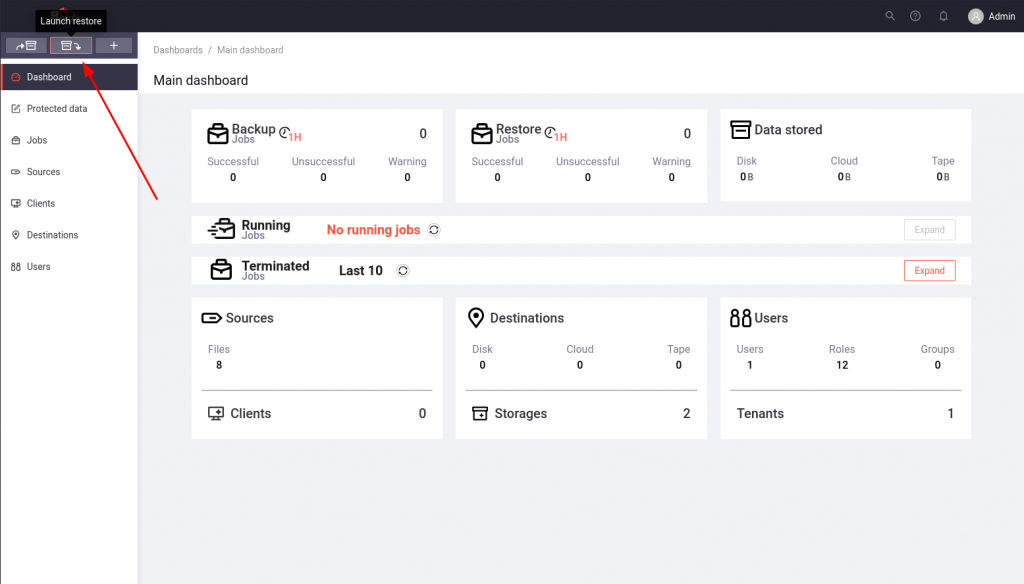Open search with the magnifier icon
Screen dimensions: 1024x584
click(x=890, y=16)
